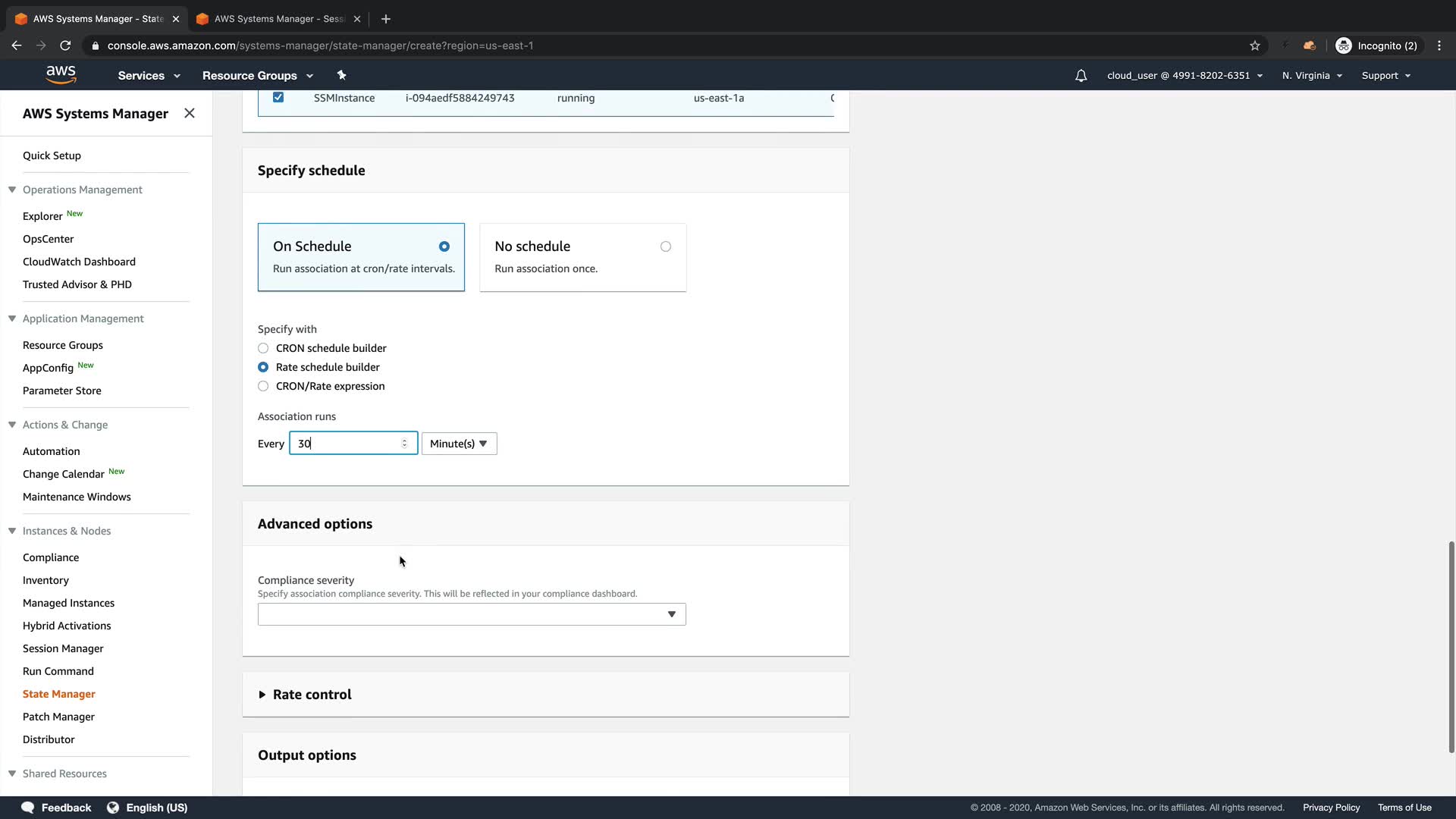Reload the page with refresh icon
Image resolution: width=1456 pixels, height=819 pixels.
(x=65, y=45)
